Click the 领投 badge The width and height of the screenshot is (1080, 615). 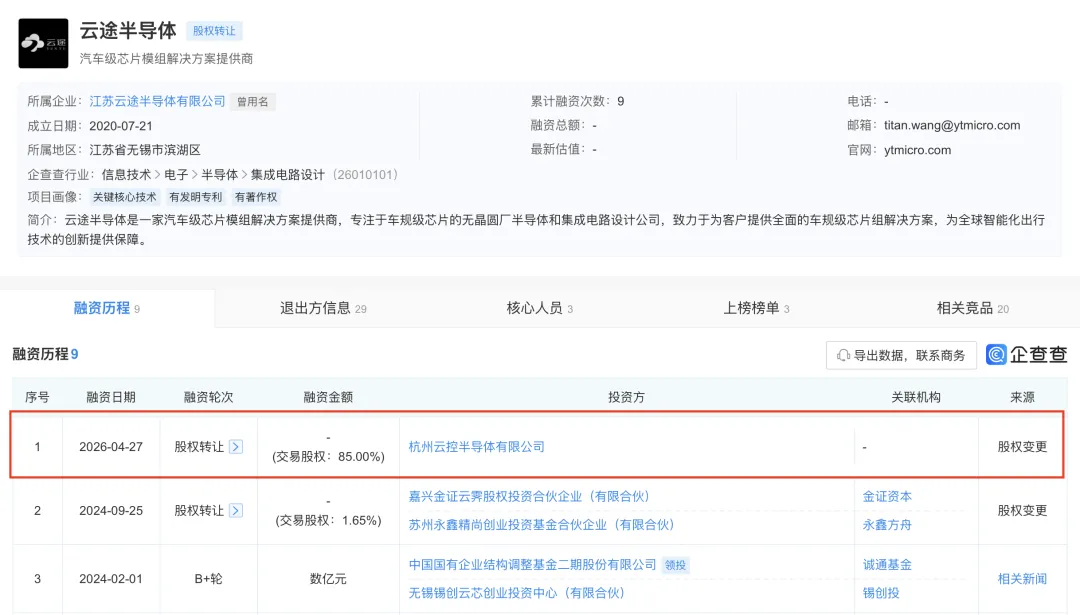(x=675, y=565)
